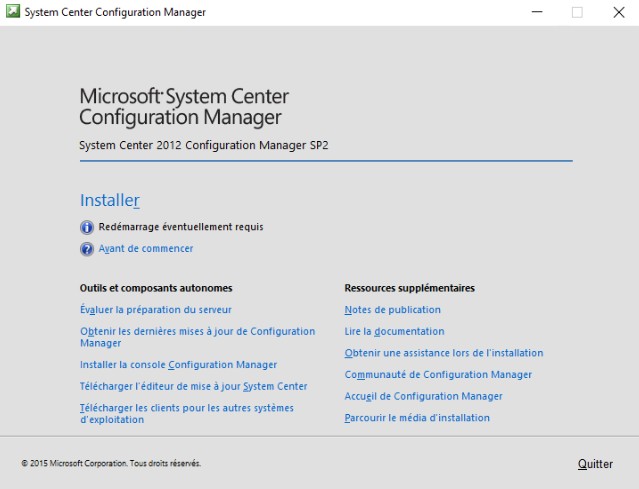The width and height of the screenshot is (639, 489).
Task: Open the Avant de commencer link
Action: coord(146,249)
